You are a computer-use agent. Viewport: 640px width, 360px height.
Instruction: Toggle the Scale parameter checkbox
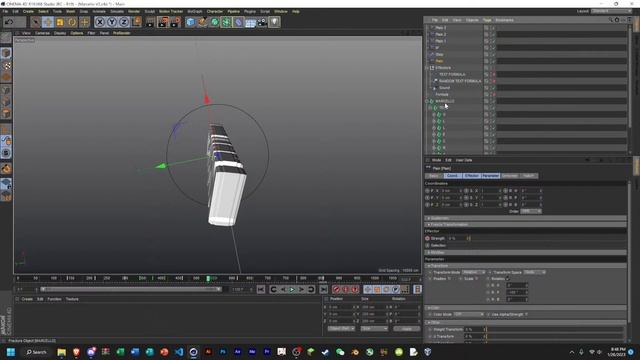tap(476, 279)
